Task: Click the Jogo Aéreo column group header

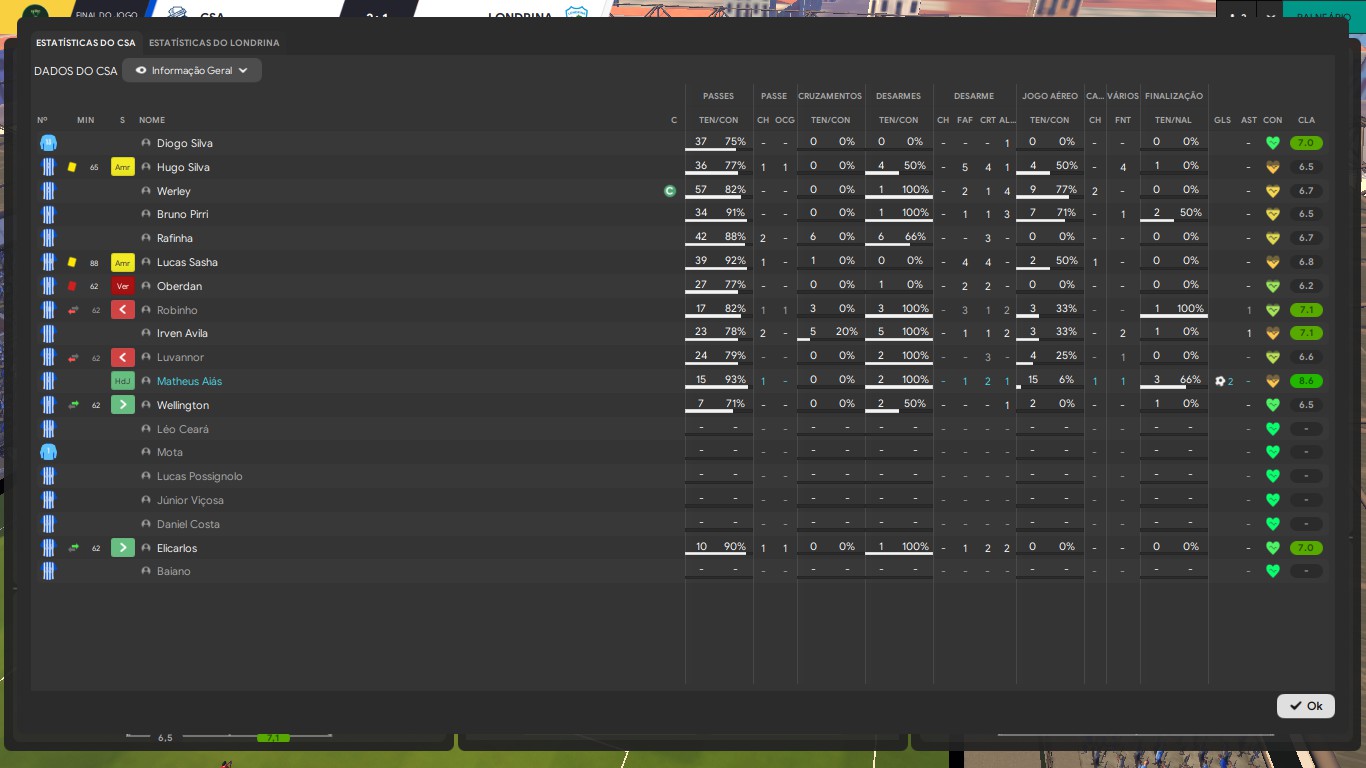Action: (x=1050, y=96)
